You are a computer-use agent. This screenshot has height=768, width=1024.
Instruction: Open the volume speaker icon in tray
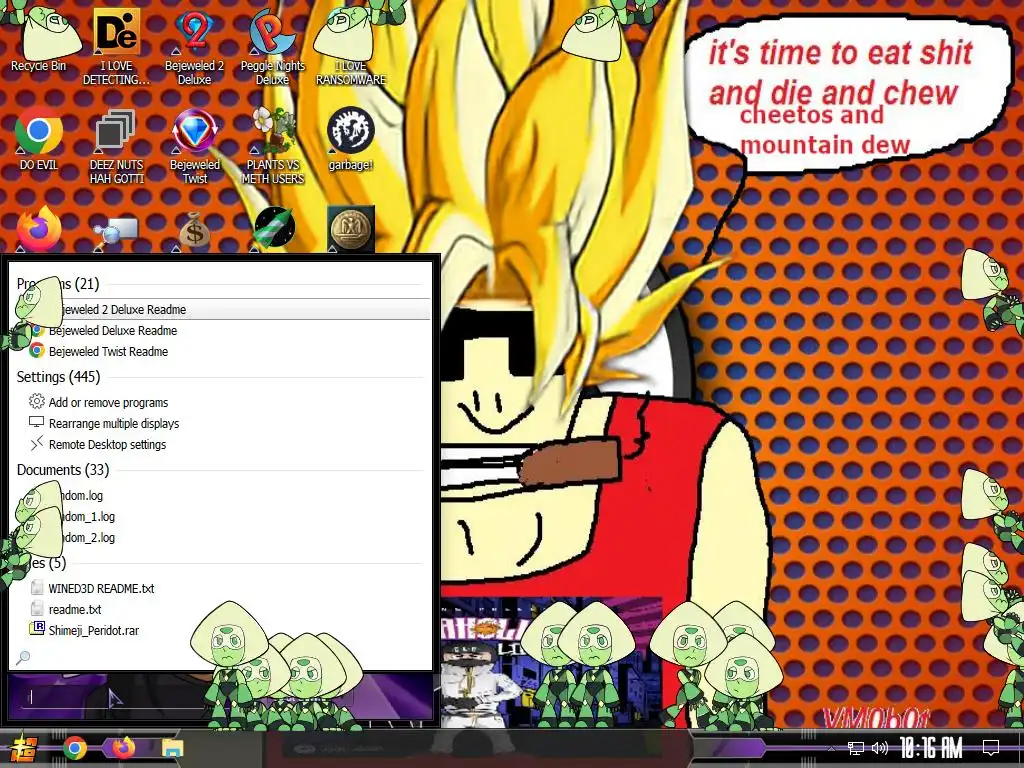880,748
